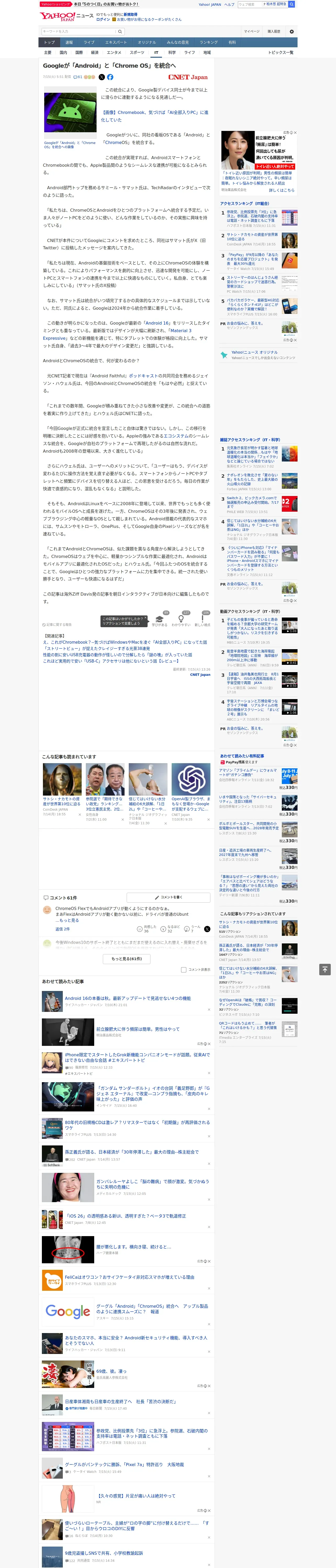Click コメントを書く button
Image resolution: width=336 pixels, height=1568 pixels.
click(x=169, y=897)
